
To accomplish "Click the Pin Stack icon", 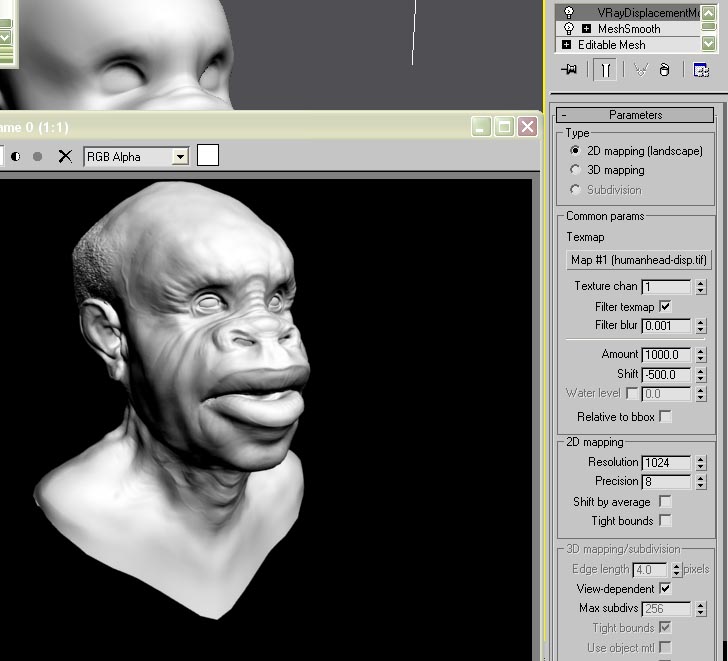I will (570, 70).
